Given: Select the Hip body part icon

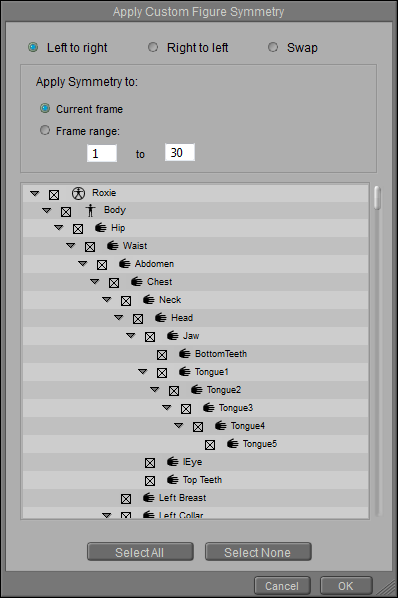Looking at the screenshot, I should pos(101,228).
